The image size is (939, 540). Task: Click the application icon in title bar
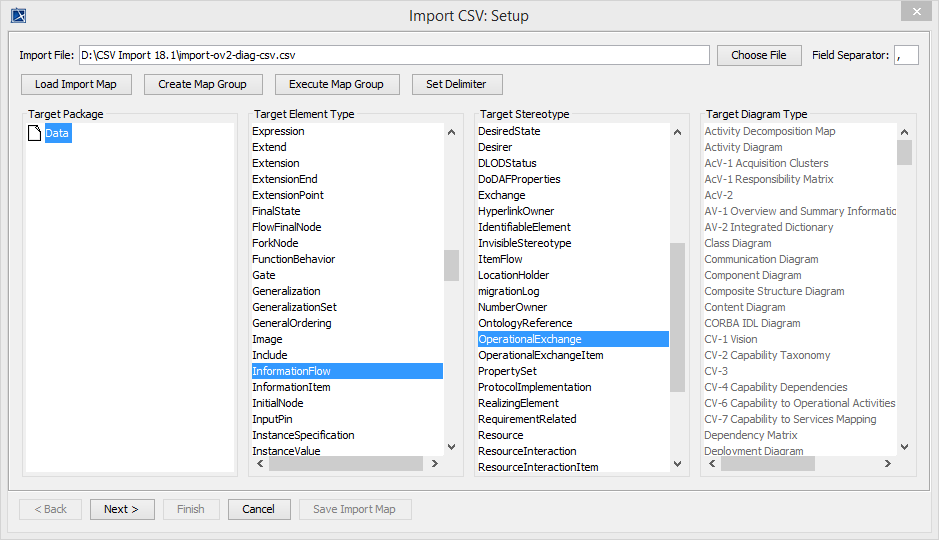coord(18,15)
